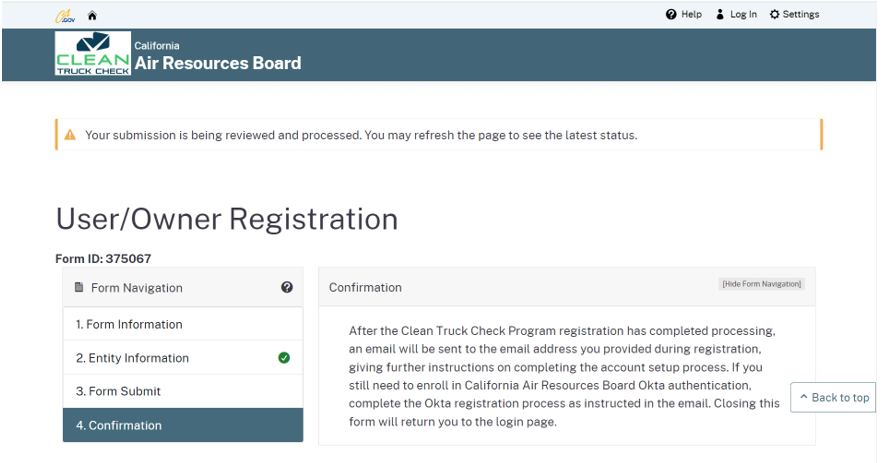Open Help from the top bar
The height and width of the screenshot is (463, 885).
click(x=684, y=15)
